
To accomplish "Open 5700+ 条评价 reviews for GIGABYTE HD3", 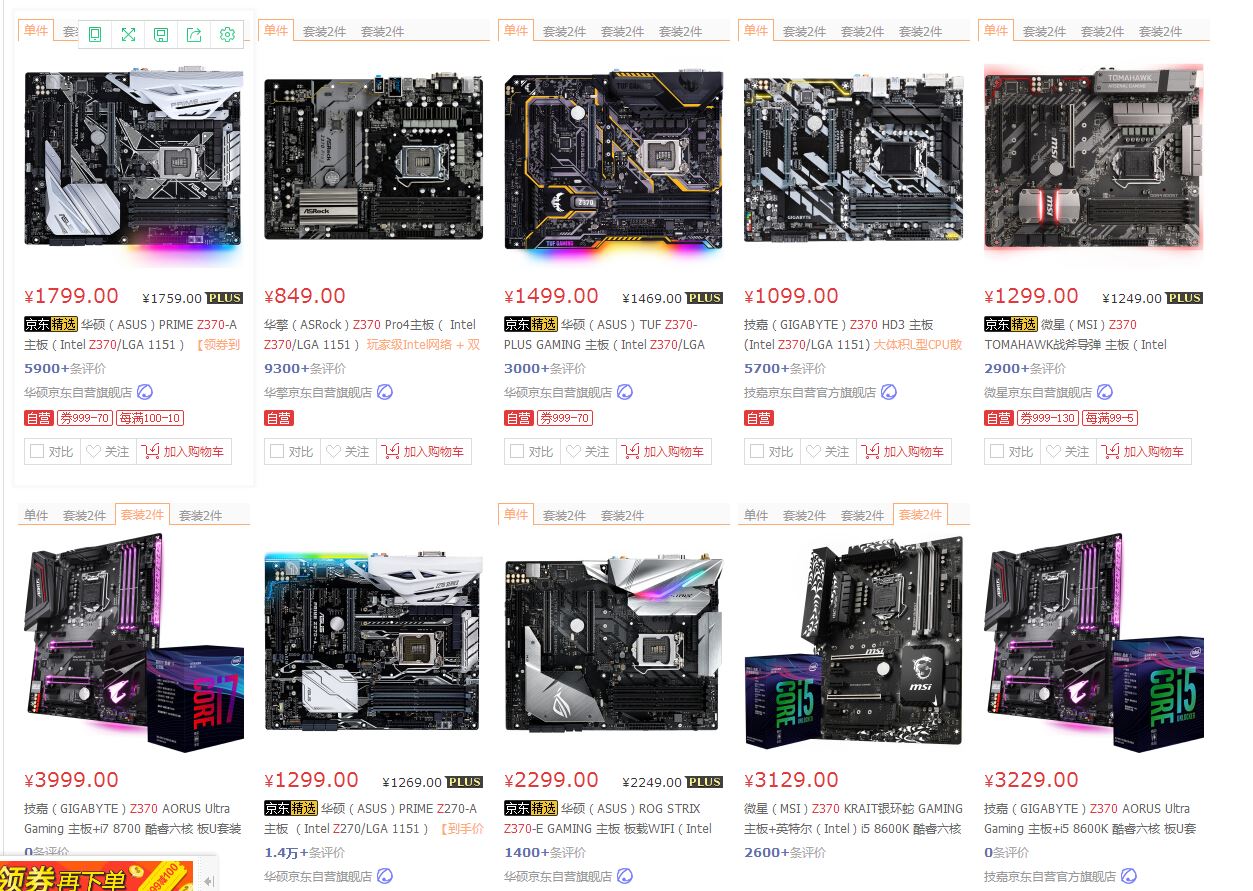I will [x=785, y=369].
